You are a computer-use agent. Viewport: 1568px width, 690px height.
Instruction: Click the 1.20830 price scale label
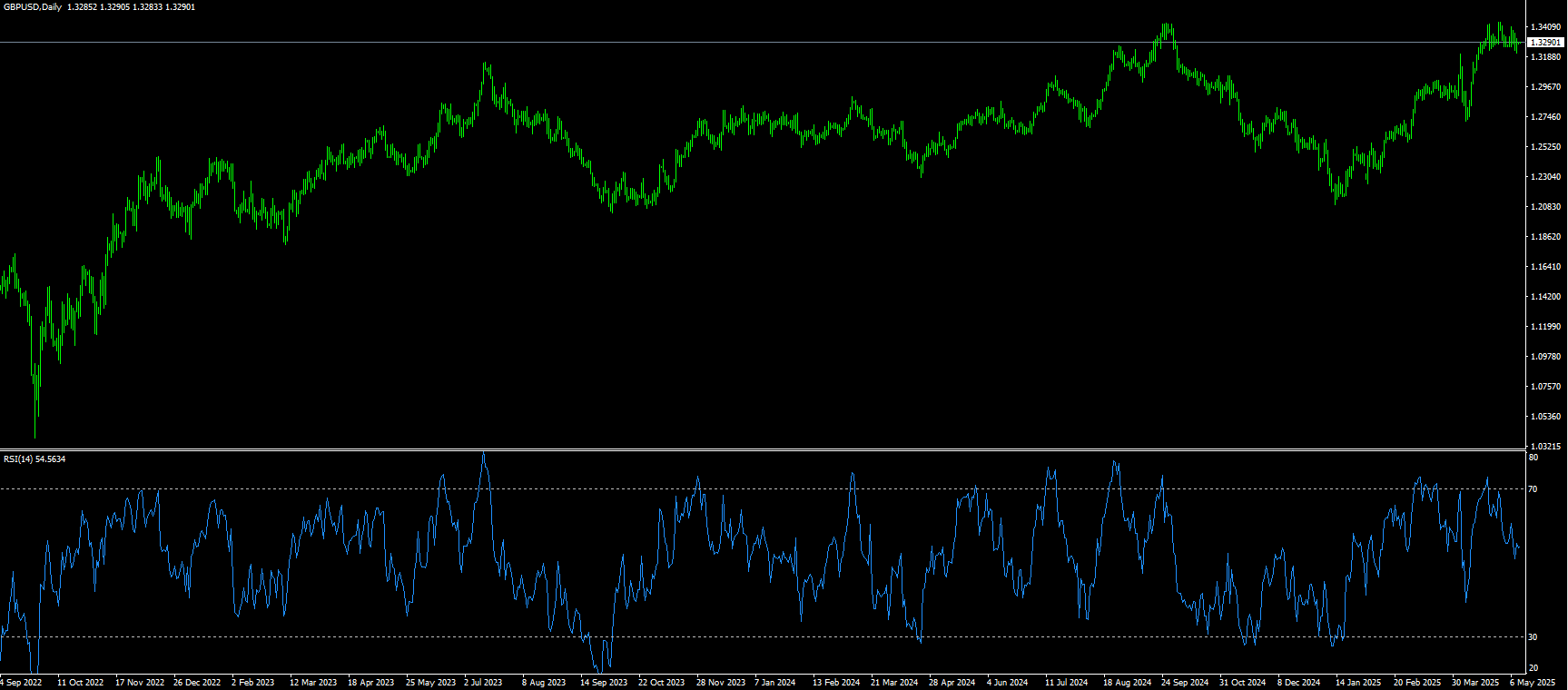pyautogui.click(x=1545, y=207)
